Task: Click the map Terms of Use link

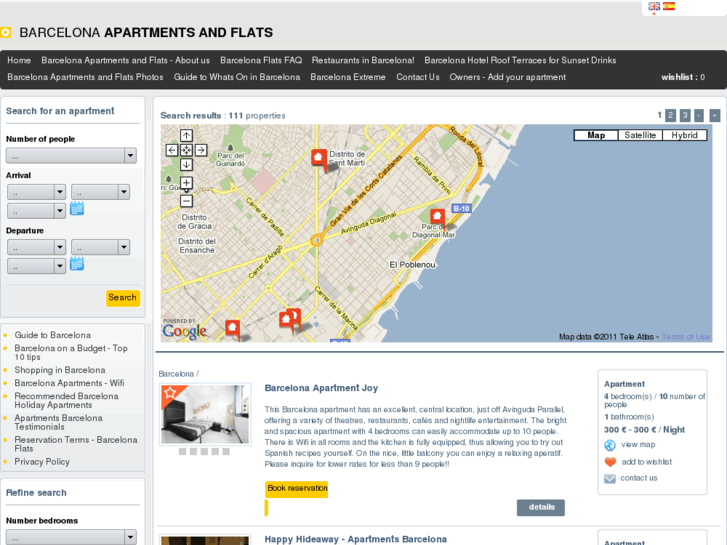Action: 685,337
